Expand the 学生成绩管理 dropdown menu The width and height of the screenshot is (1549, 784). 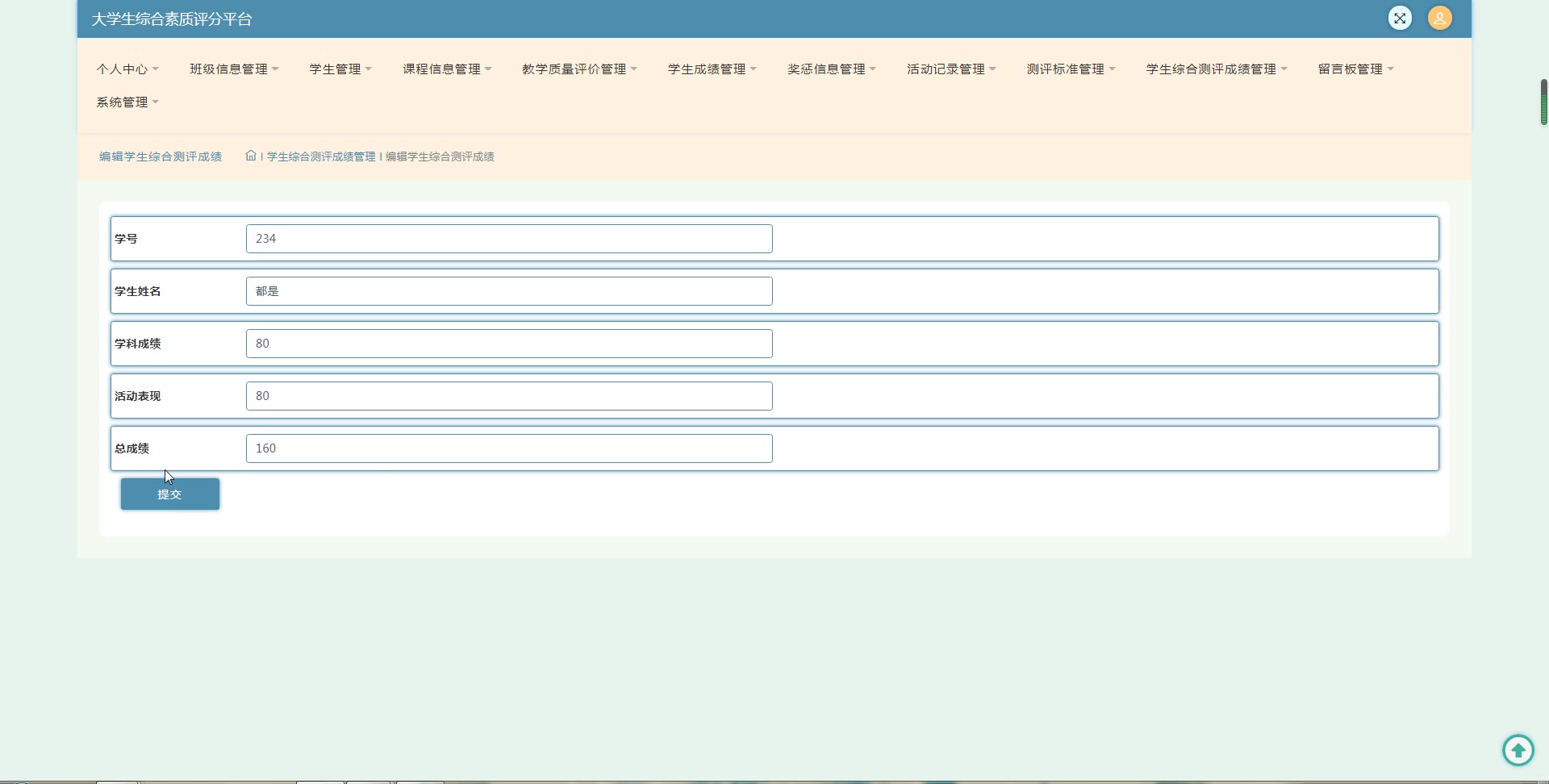point(712,69)
